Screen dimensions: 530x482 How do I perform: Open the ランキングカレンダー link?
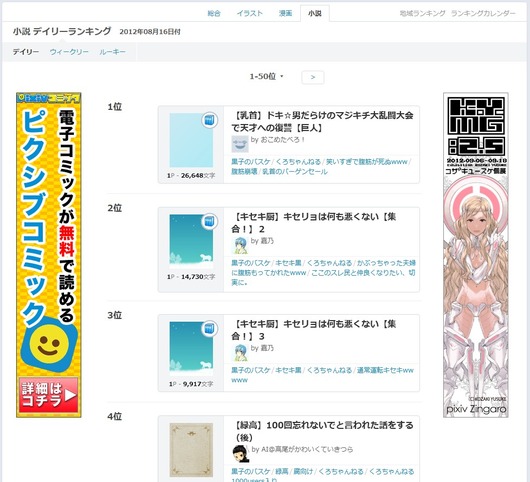(483, 14)
